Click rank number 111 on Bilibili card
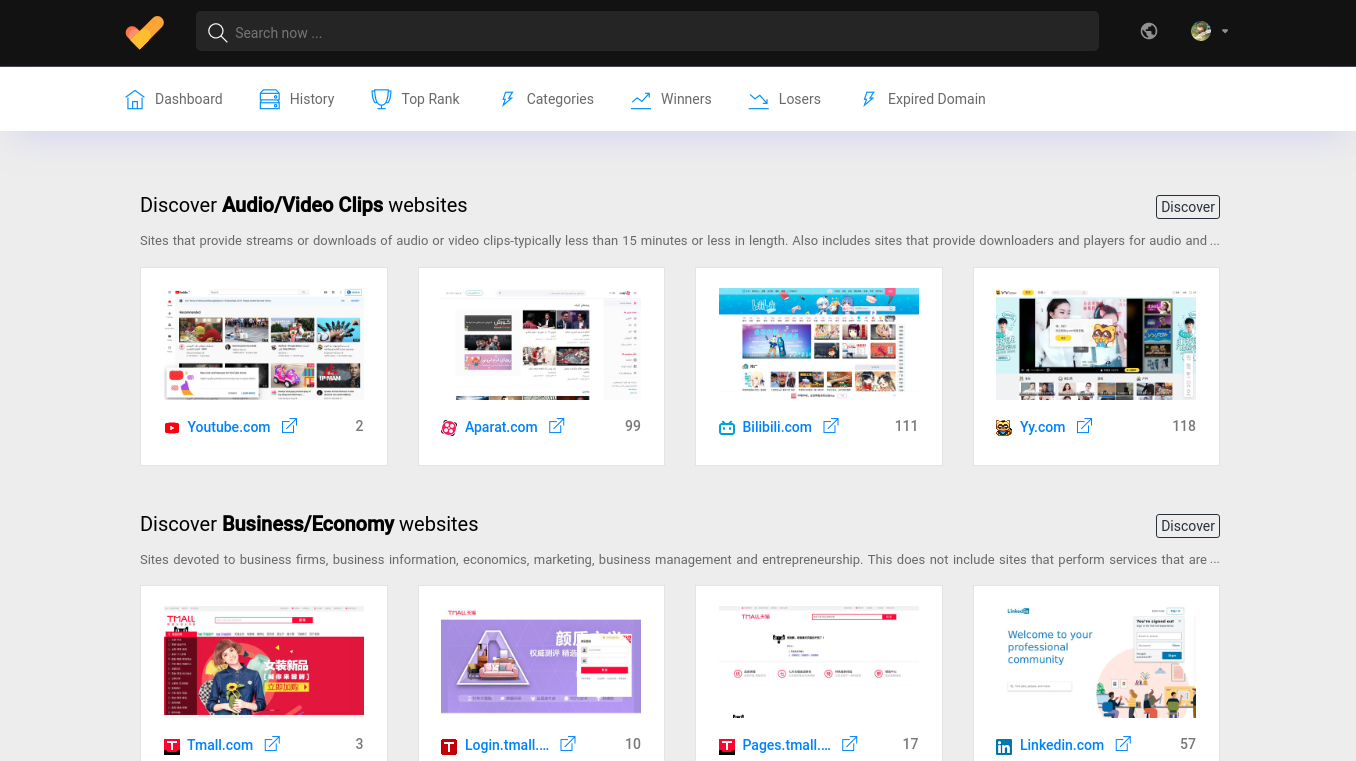The width and height of the screenshot is (1356, 761). click(x=906, y=426)
